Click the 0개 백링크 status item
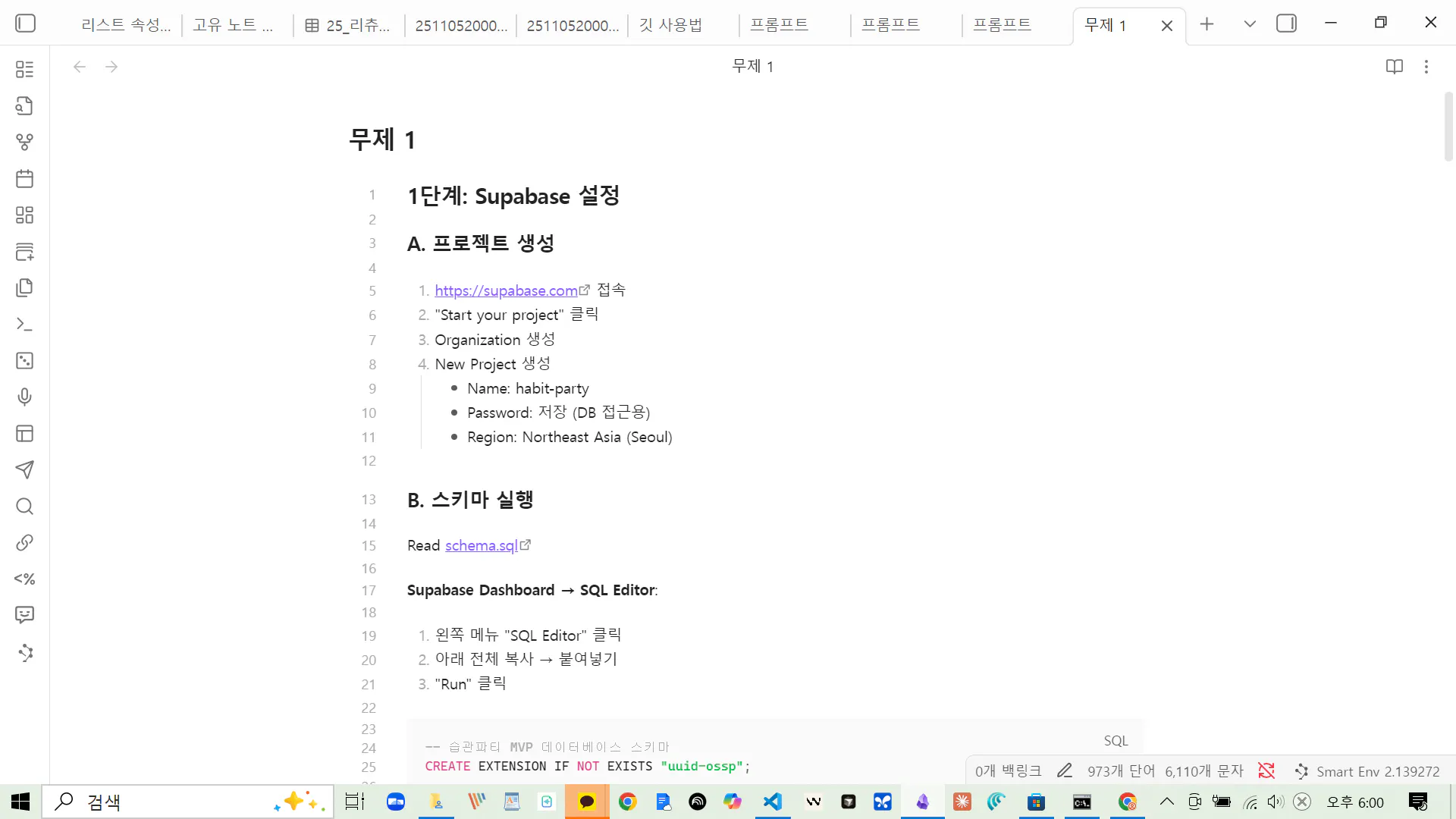This screenshot has height=819, width=1456. [x=1008, y=771]
